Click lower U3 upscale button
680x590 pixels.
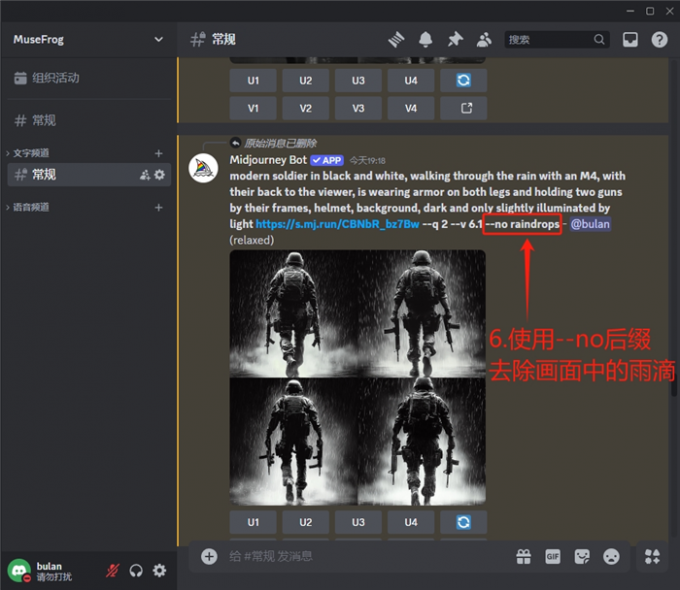(x=358, y=522)
